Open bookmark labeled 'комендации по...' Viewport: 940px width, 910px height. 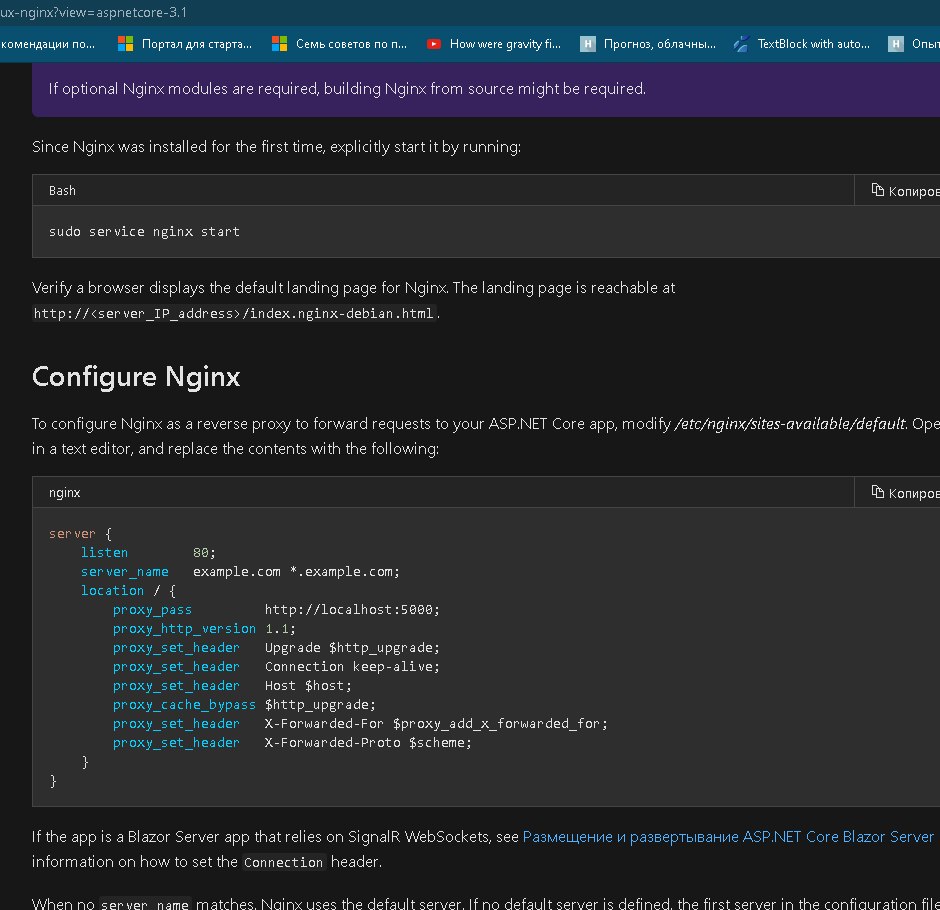[x=48, y=44]
